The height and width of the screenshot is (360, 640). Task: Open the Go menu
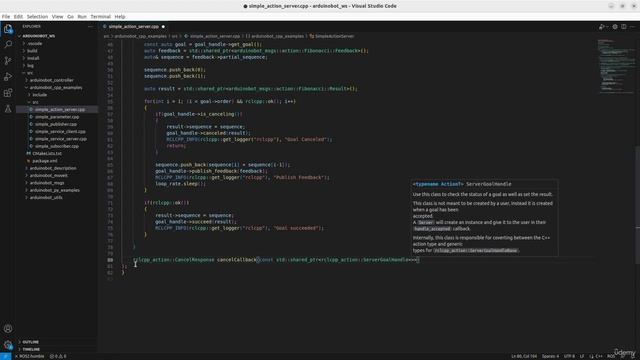point(70,17)
